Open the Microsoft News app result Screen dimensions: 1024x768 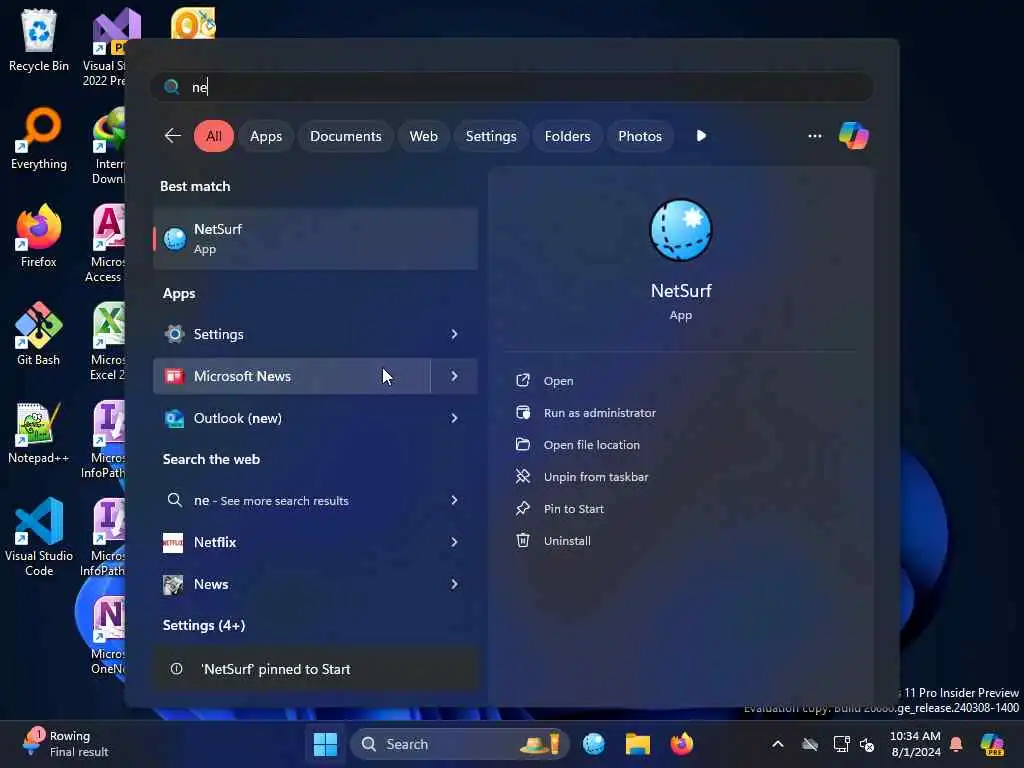tap(292, 376)
